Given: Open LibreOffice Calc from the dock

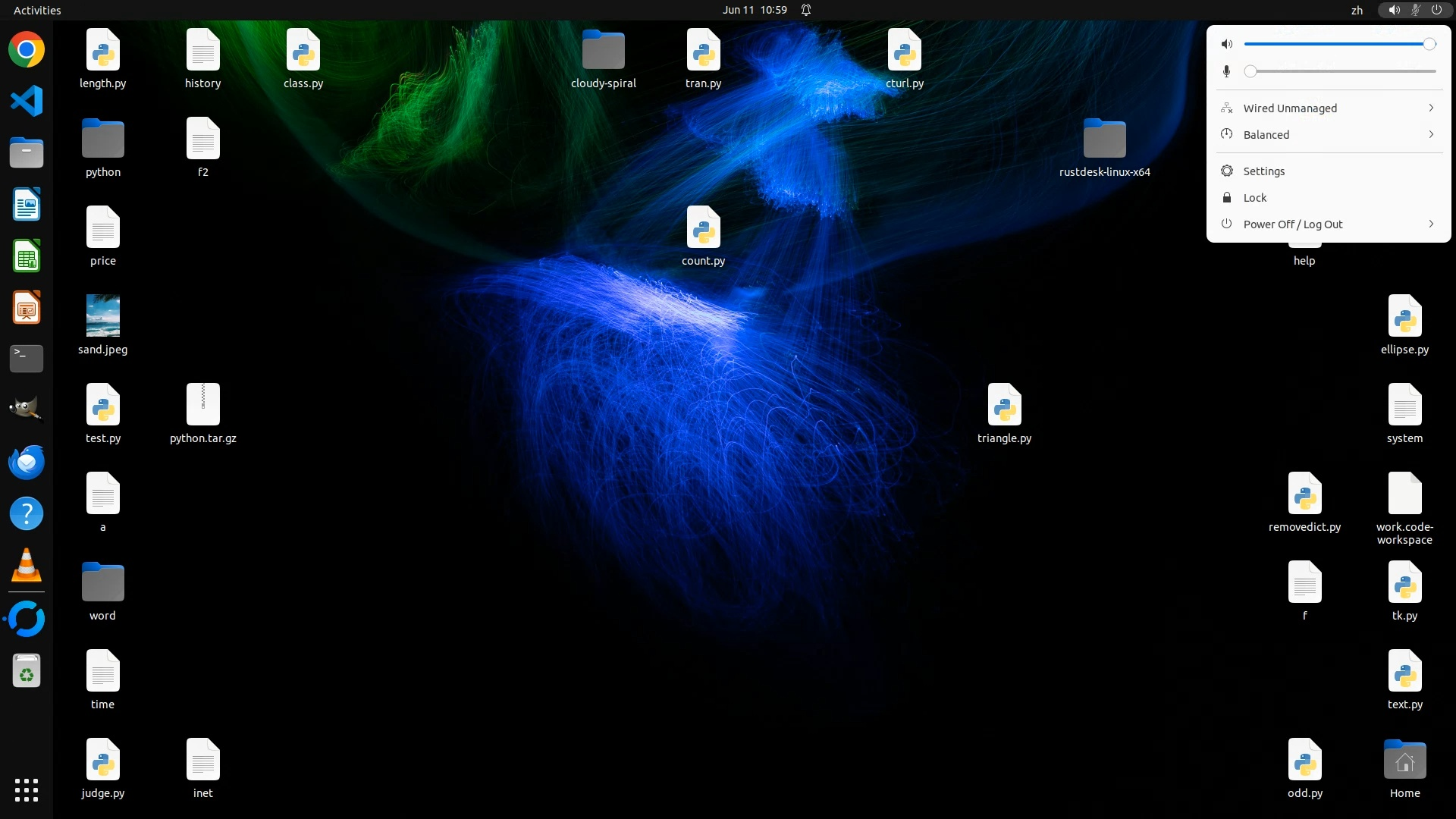Looking at the screenshot, I should tap(27, 256).
